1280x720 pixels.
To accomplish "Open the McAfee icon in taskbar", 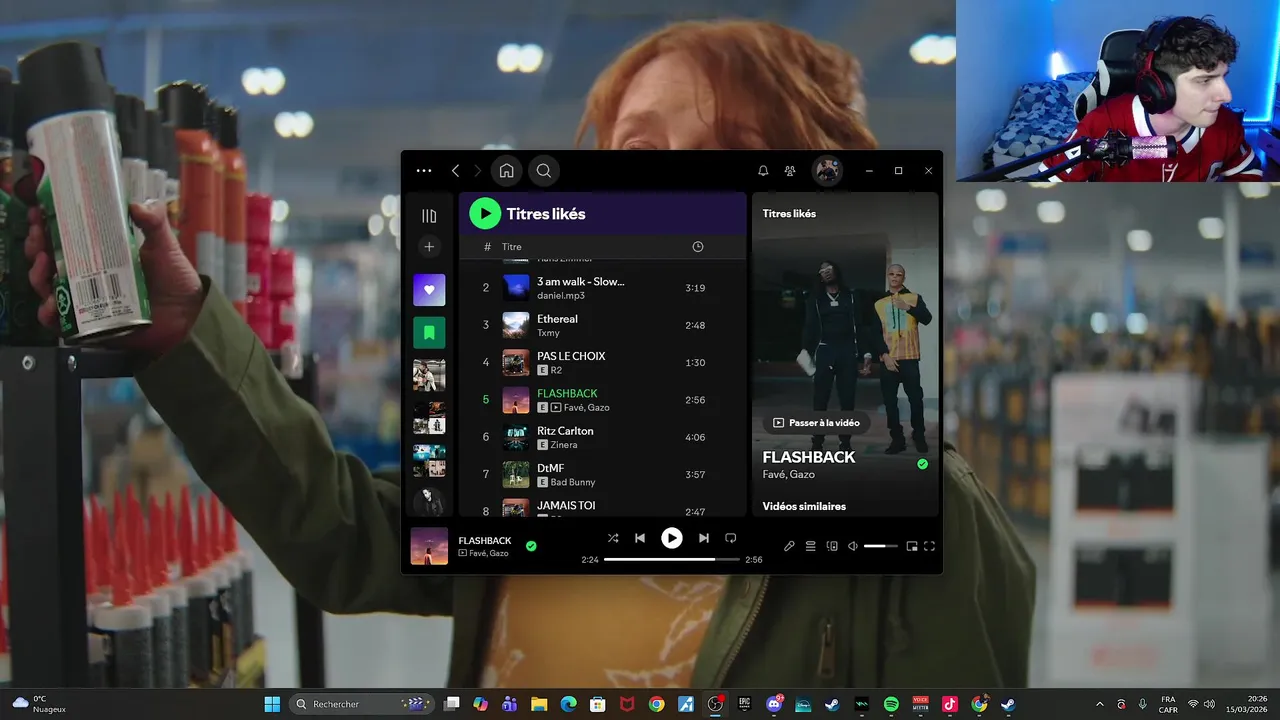I will coord(627,704).
